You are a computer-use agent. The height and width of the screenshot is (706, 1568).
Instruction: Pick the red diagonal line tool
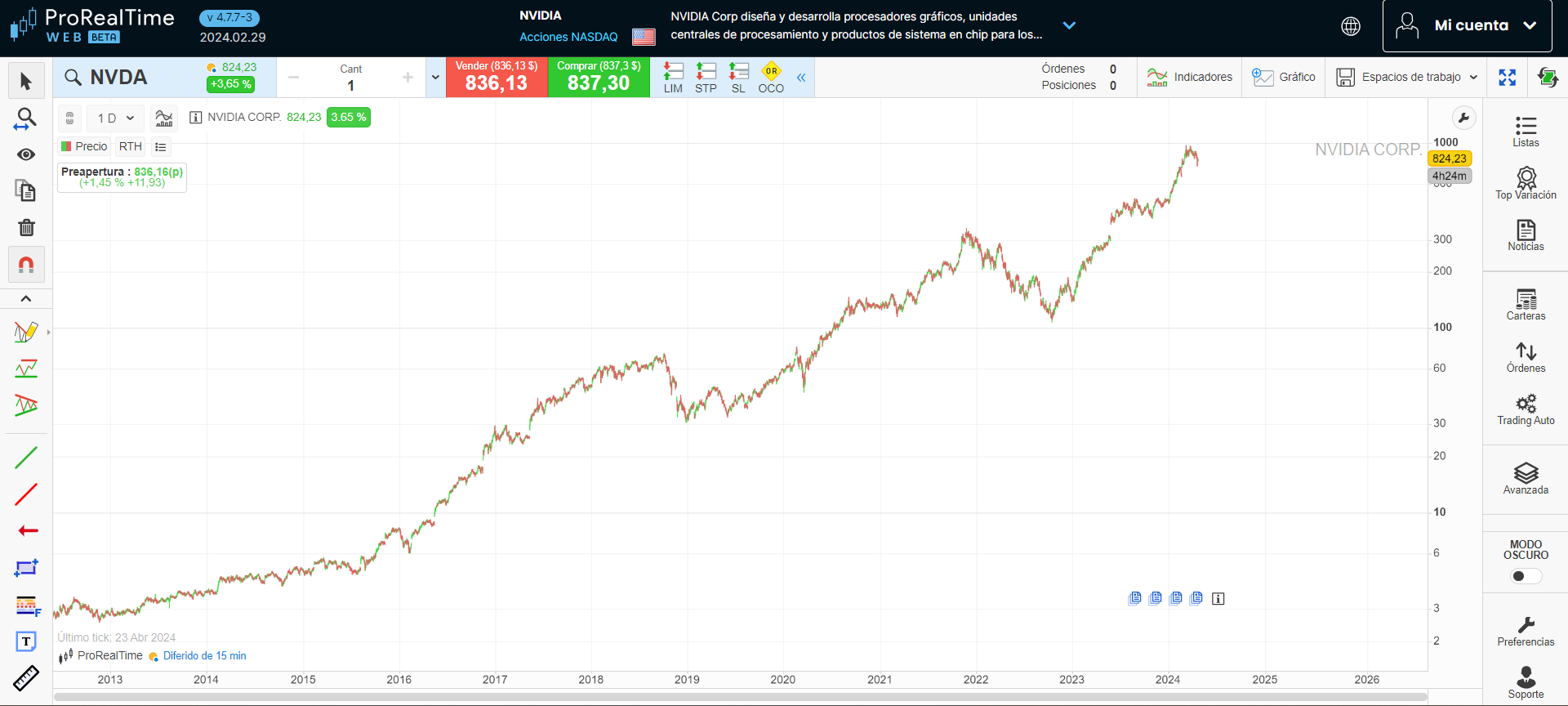pyautogui.click(x=26, y=494)
